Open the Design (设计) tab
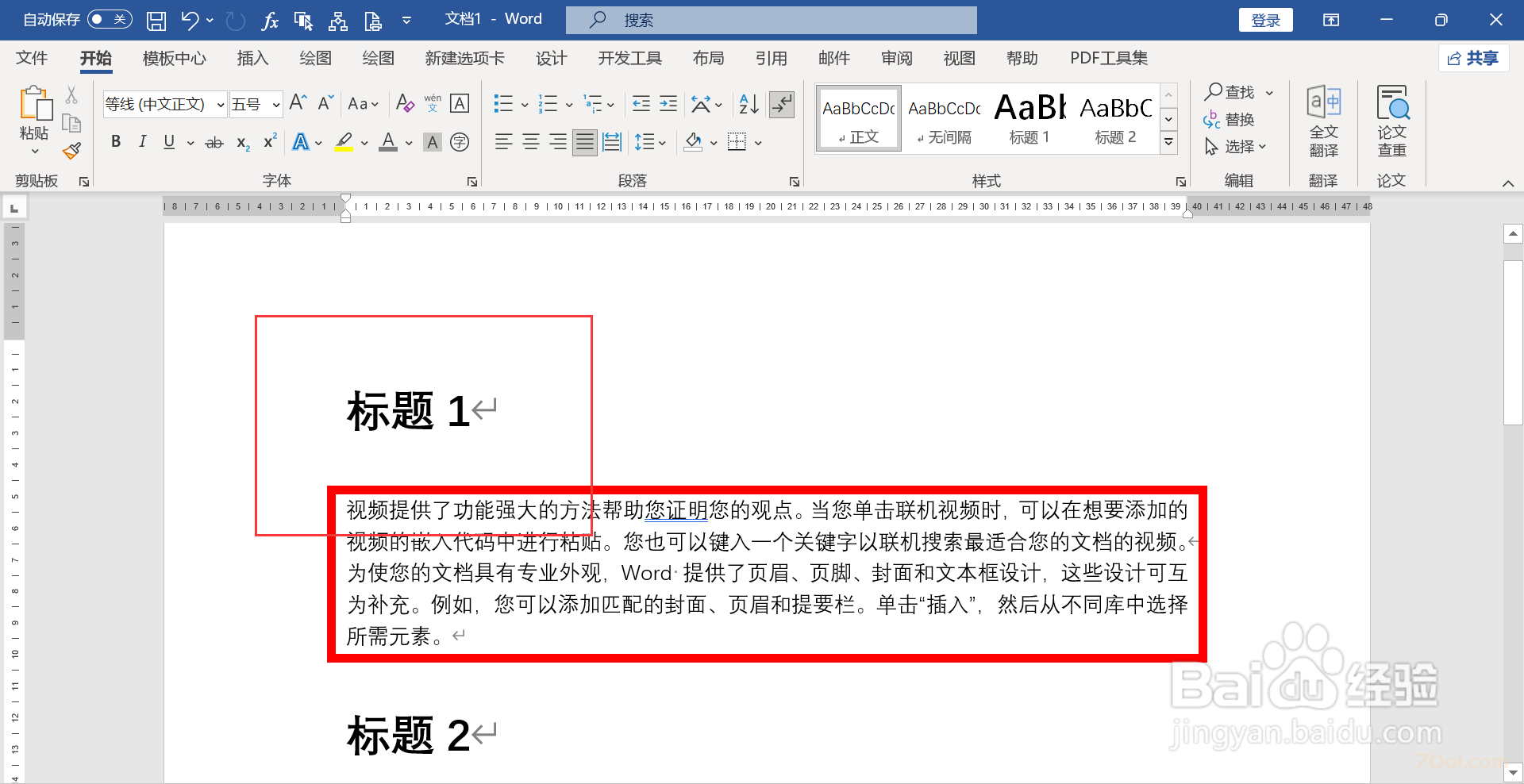1524x784 pixels. tap(551, 58)
